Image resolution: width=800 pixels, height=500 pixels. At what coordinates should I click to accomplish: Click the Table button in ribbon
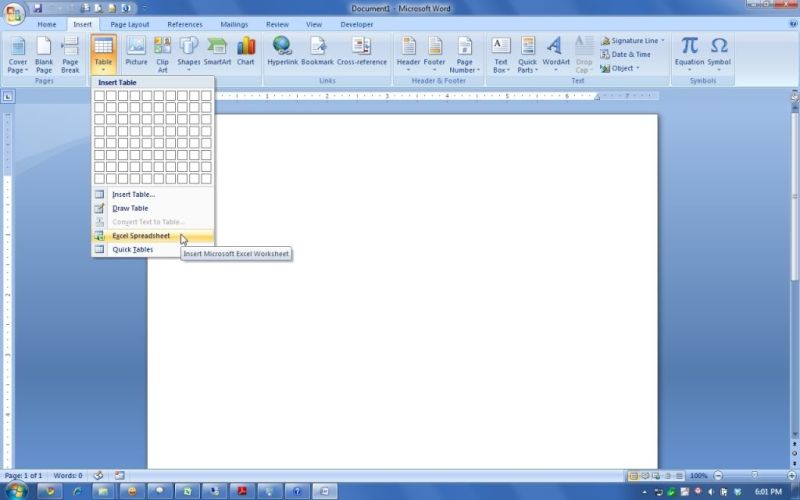point(103,55)
